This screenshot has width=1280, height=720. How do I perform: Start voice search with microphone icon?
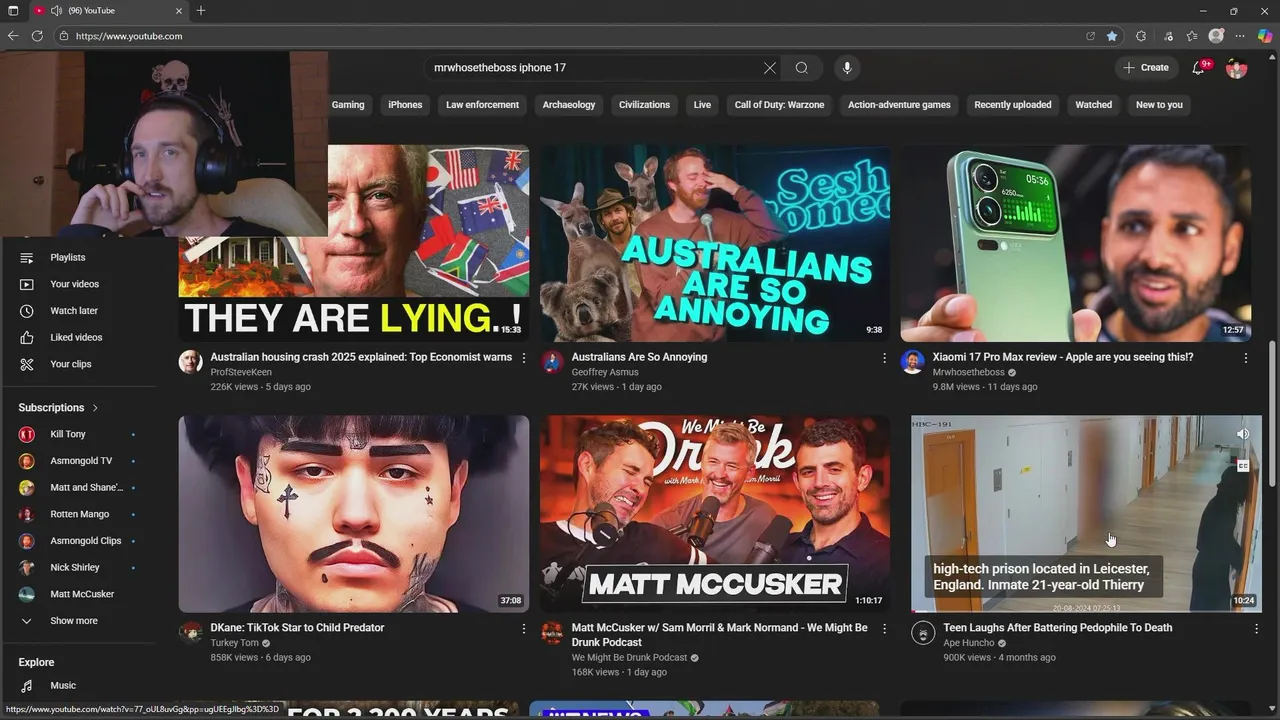(847, 68)
